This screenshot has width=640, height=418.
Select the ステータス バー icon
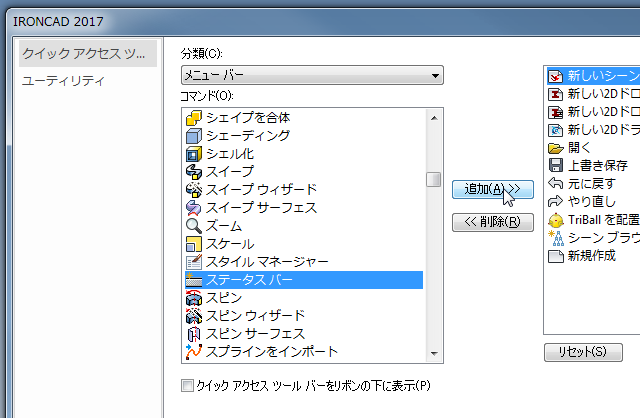194,280
